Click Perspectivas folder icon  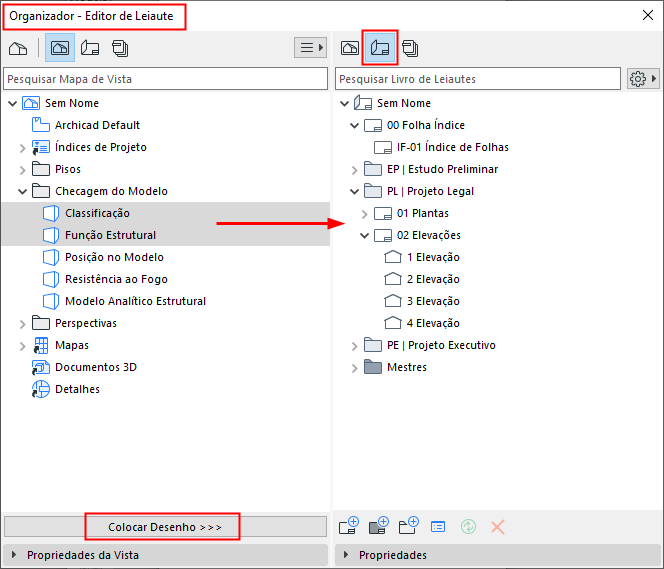(41, 323)
